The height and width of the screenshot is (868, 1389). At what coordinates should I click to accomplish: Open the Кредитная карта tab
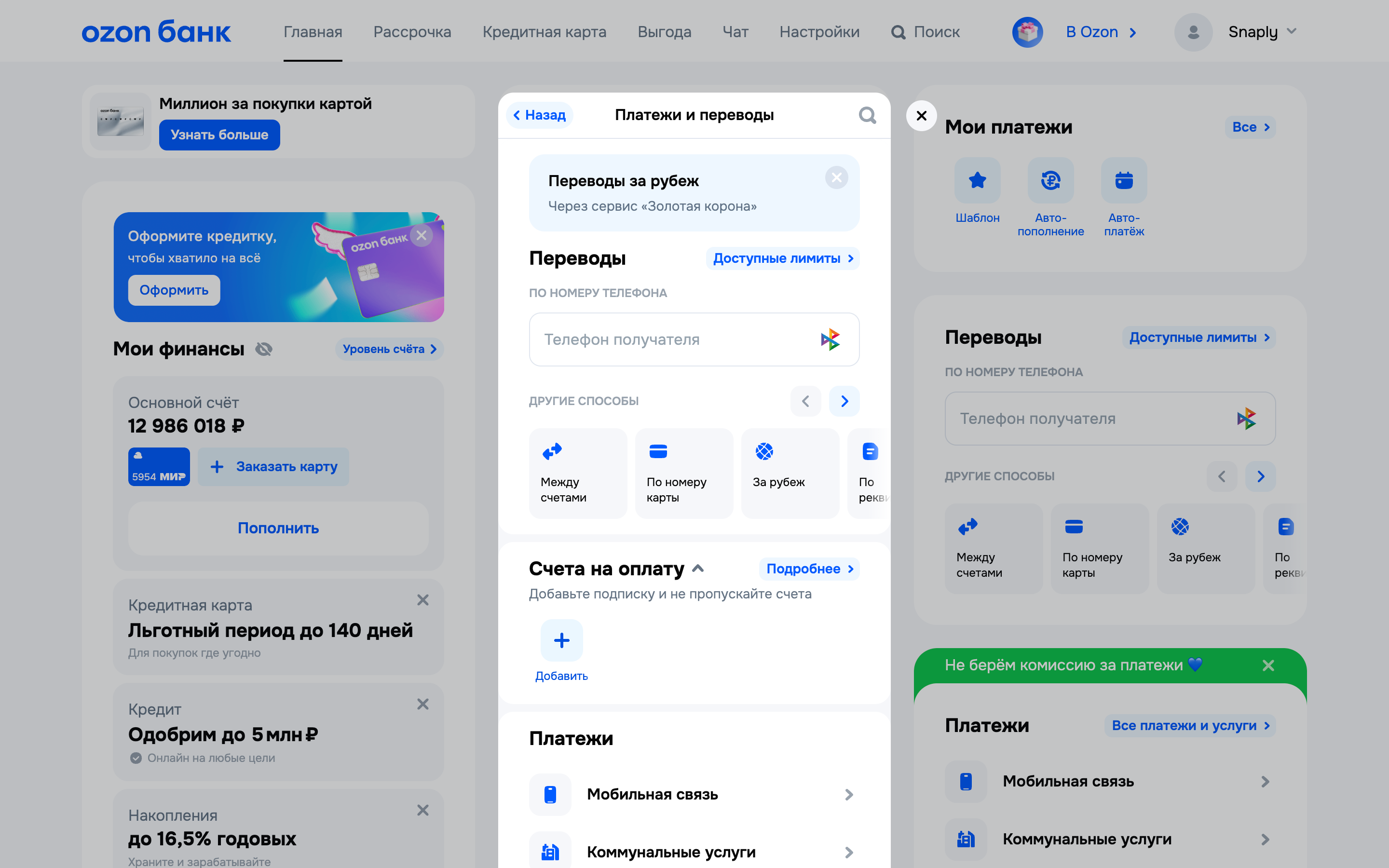tap(544, 32)
